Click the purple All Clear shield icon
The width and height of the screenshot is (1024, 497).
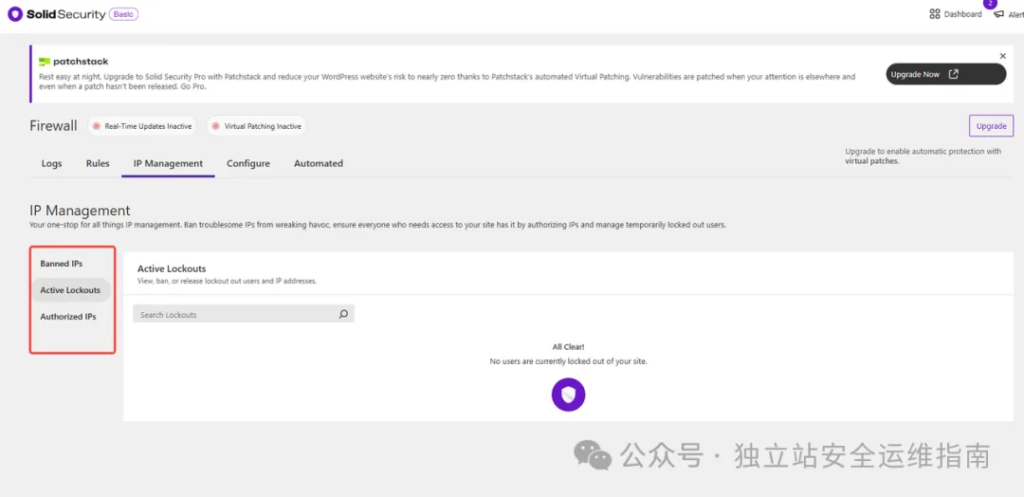tap(568, 394)
